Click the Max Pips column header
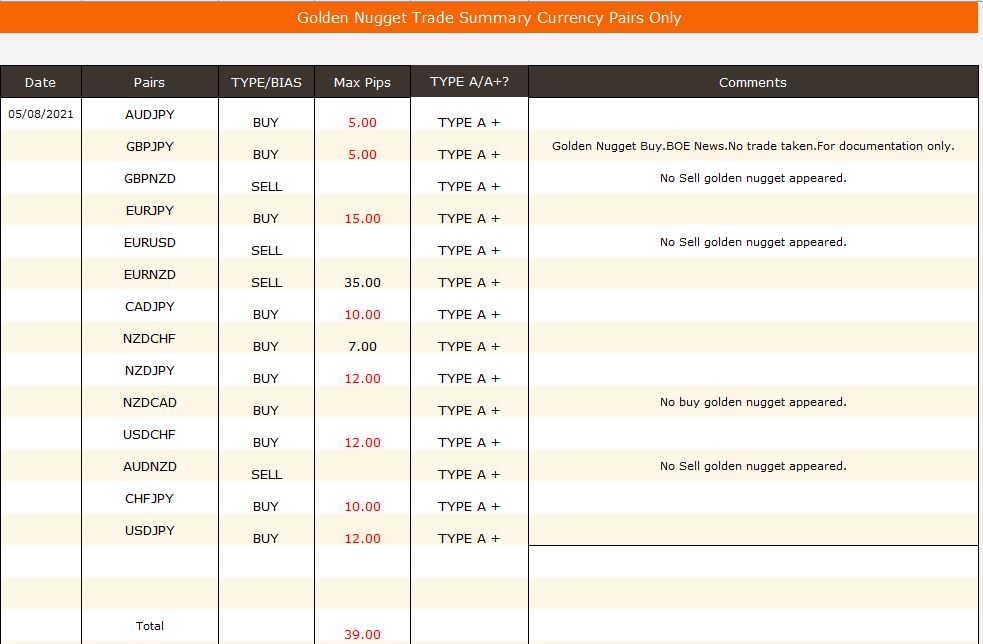 [362, 82]
